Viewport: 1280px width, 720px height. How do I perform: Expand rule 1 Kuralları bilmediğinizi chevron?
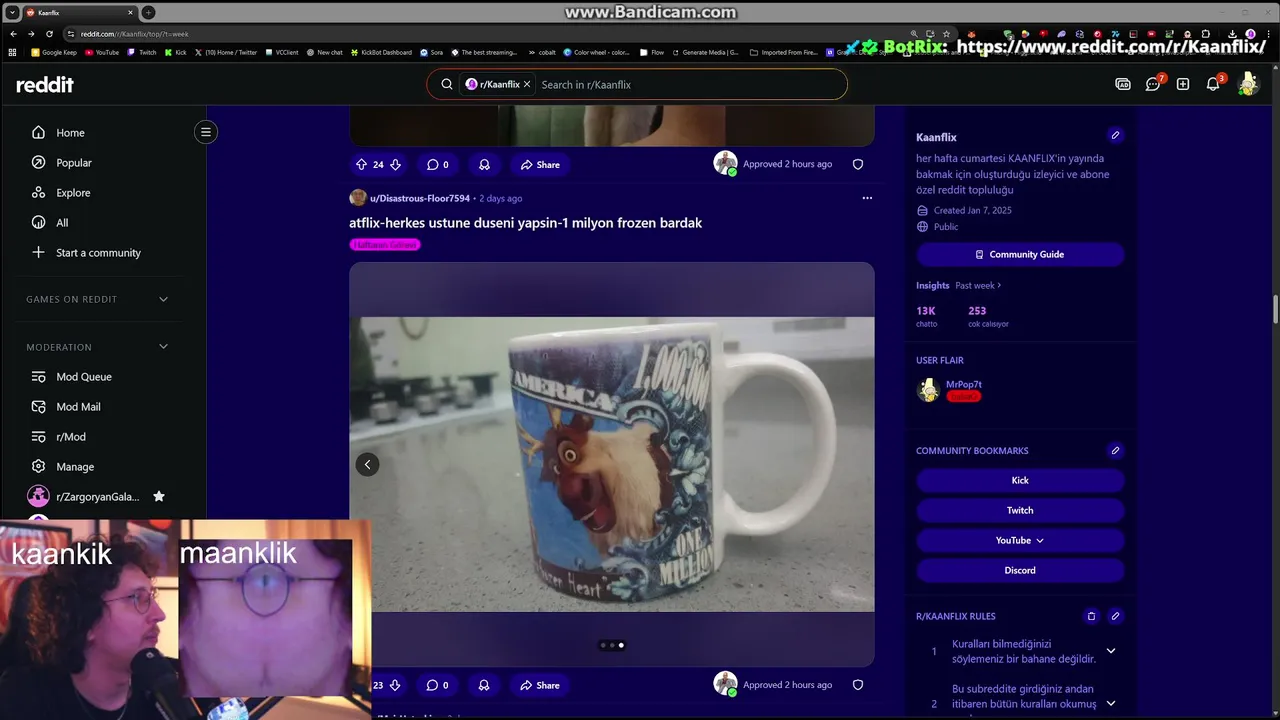point(1110,651)
